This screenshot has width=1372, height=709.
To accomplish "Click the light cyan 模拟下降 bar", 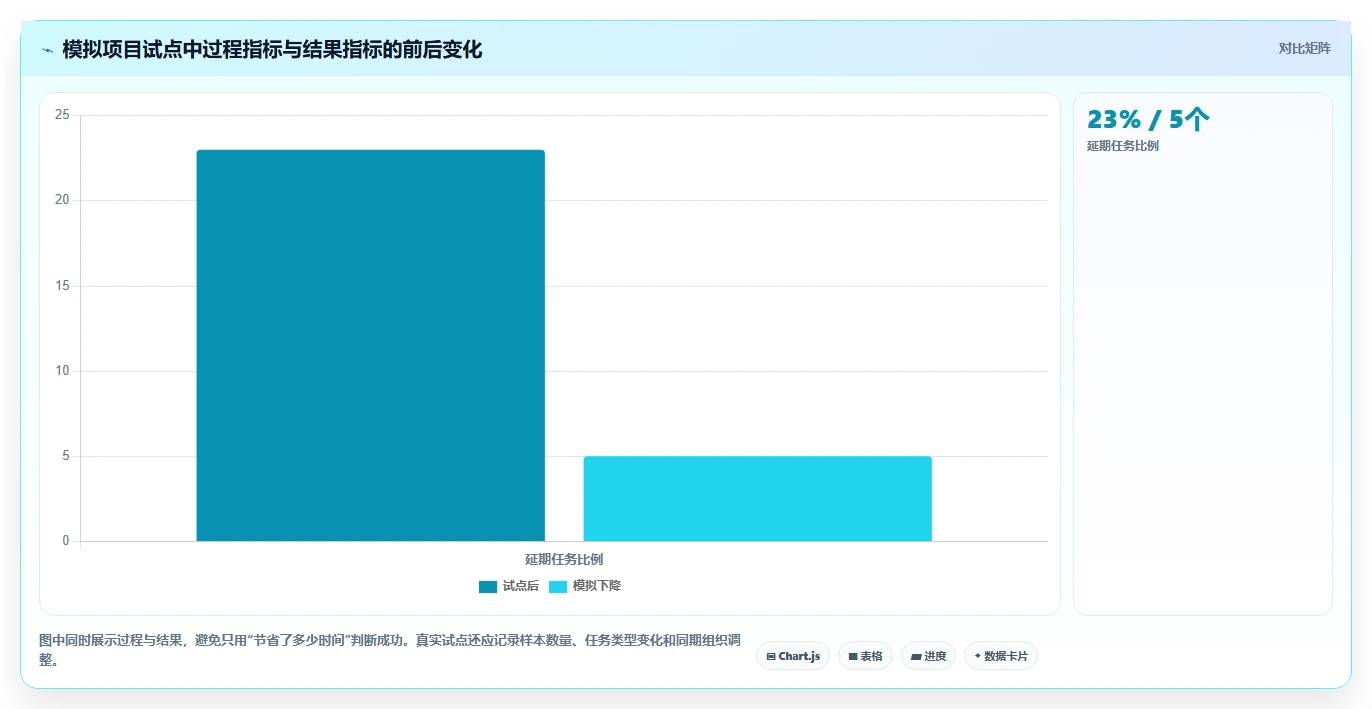I will (x=758, y=499).
